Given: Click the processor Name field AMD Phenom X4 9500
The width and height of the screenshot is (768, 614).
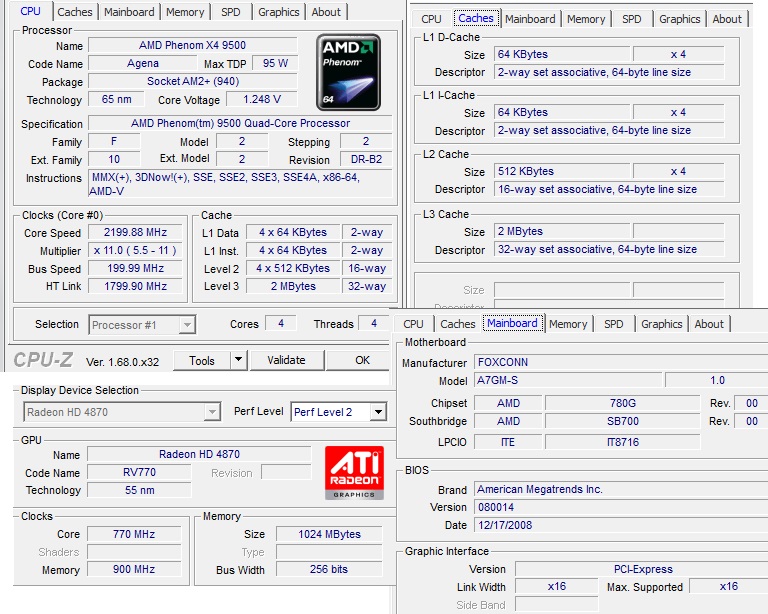Looking at the screenshot, I should (192, 46).
